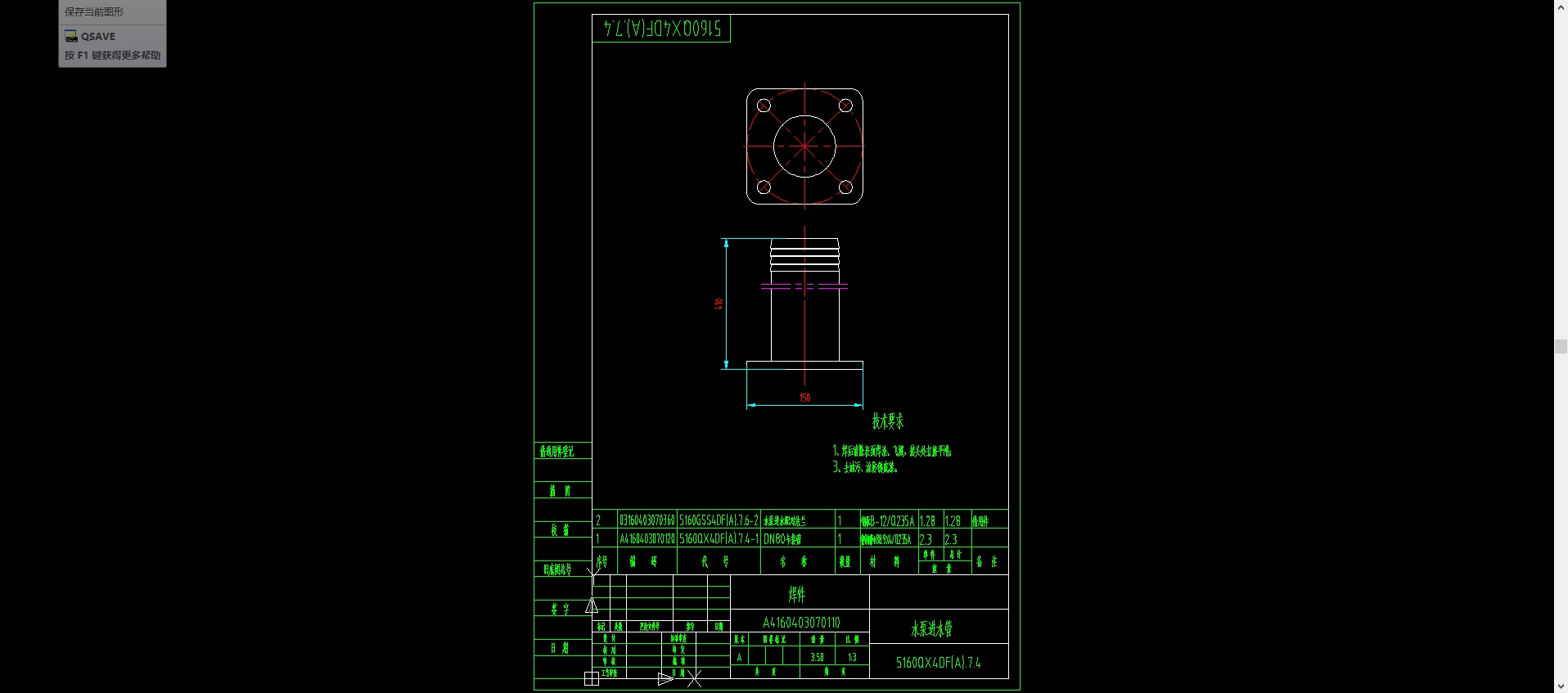Select the revision letter A cell
This screenshot has width=1568, height=693.
tap(739, 657)
